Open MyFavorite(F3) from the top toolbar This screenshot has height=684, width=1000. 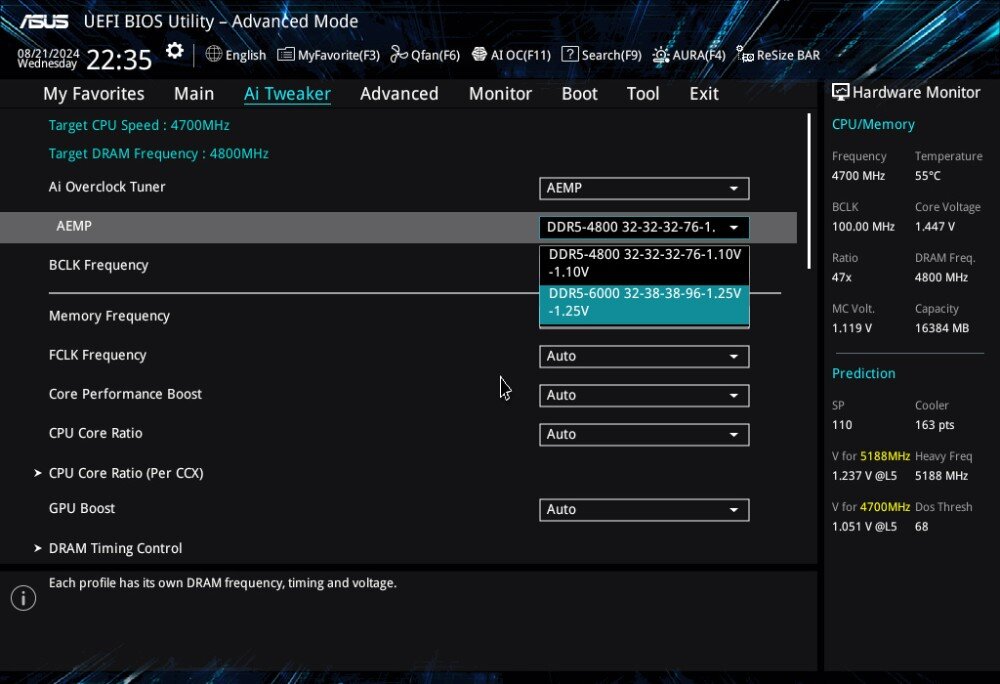[328, 55]
